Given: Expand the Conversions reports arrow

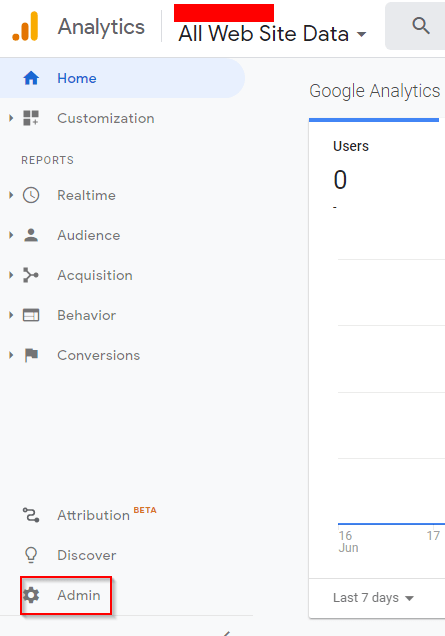Looking at the screenshot, I should [x=11, y=355].
